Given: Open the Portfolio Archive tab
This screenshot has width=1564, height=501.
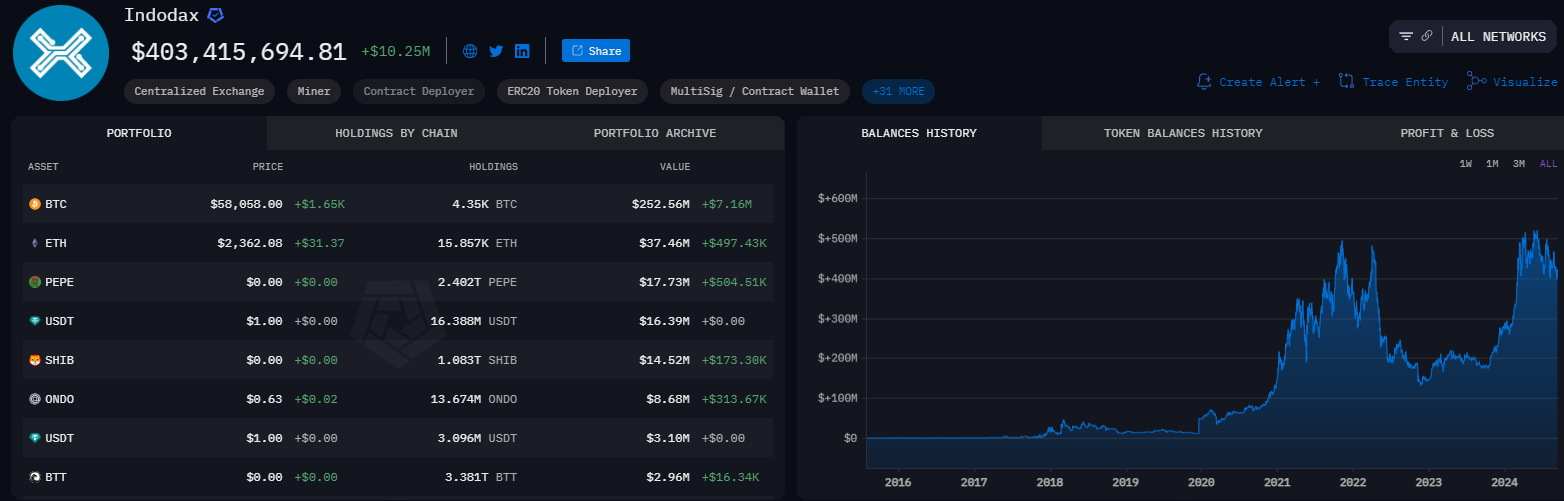Looking at the screenshot, I should pos(655,133).
